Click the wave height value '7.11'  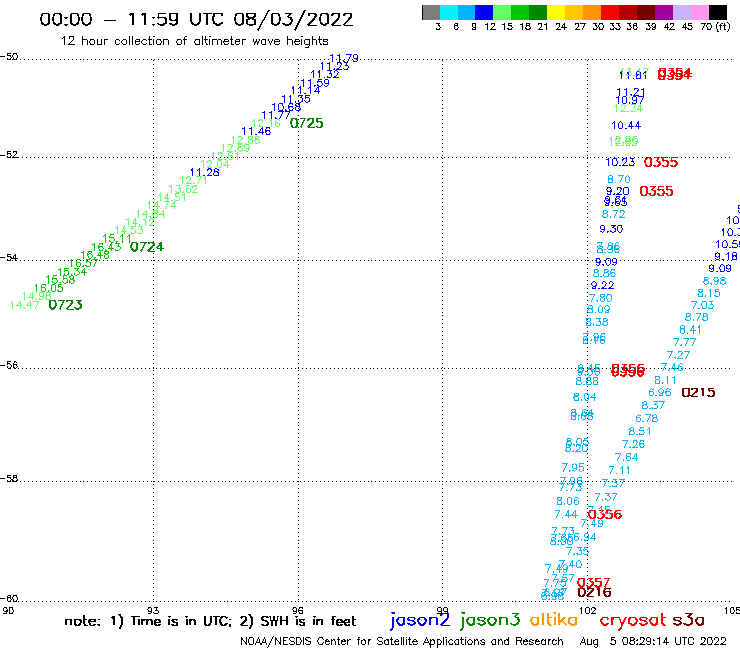[x=619, y=470]
